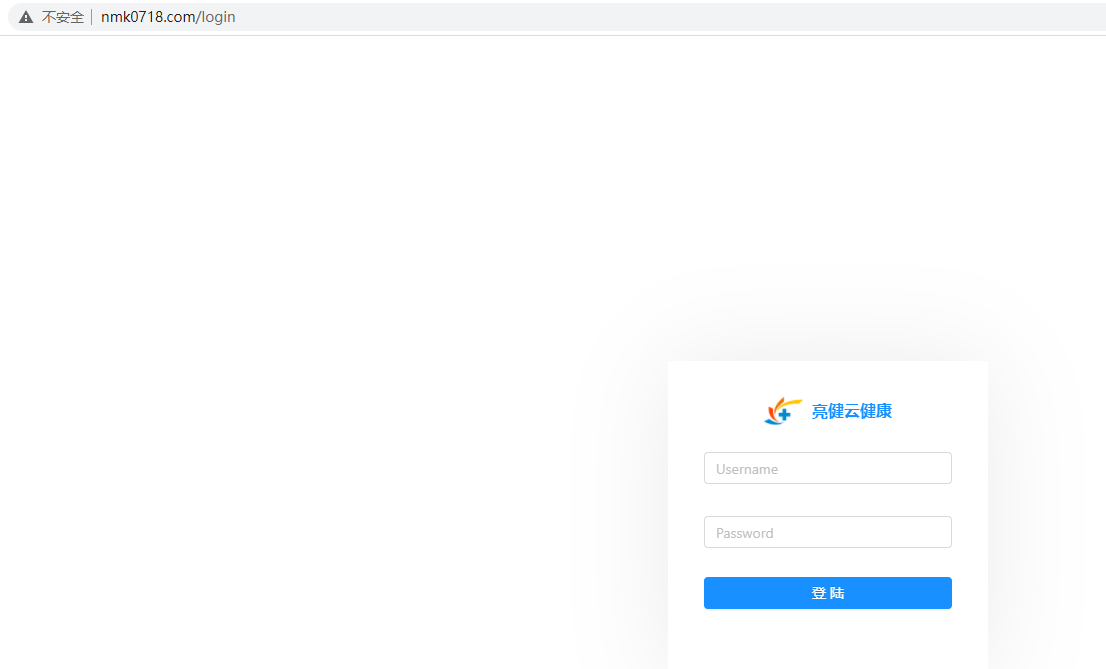Click the empty white page area left of the form

[x=300, y=350]
